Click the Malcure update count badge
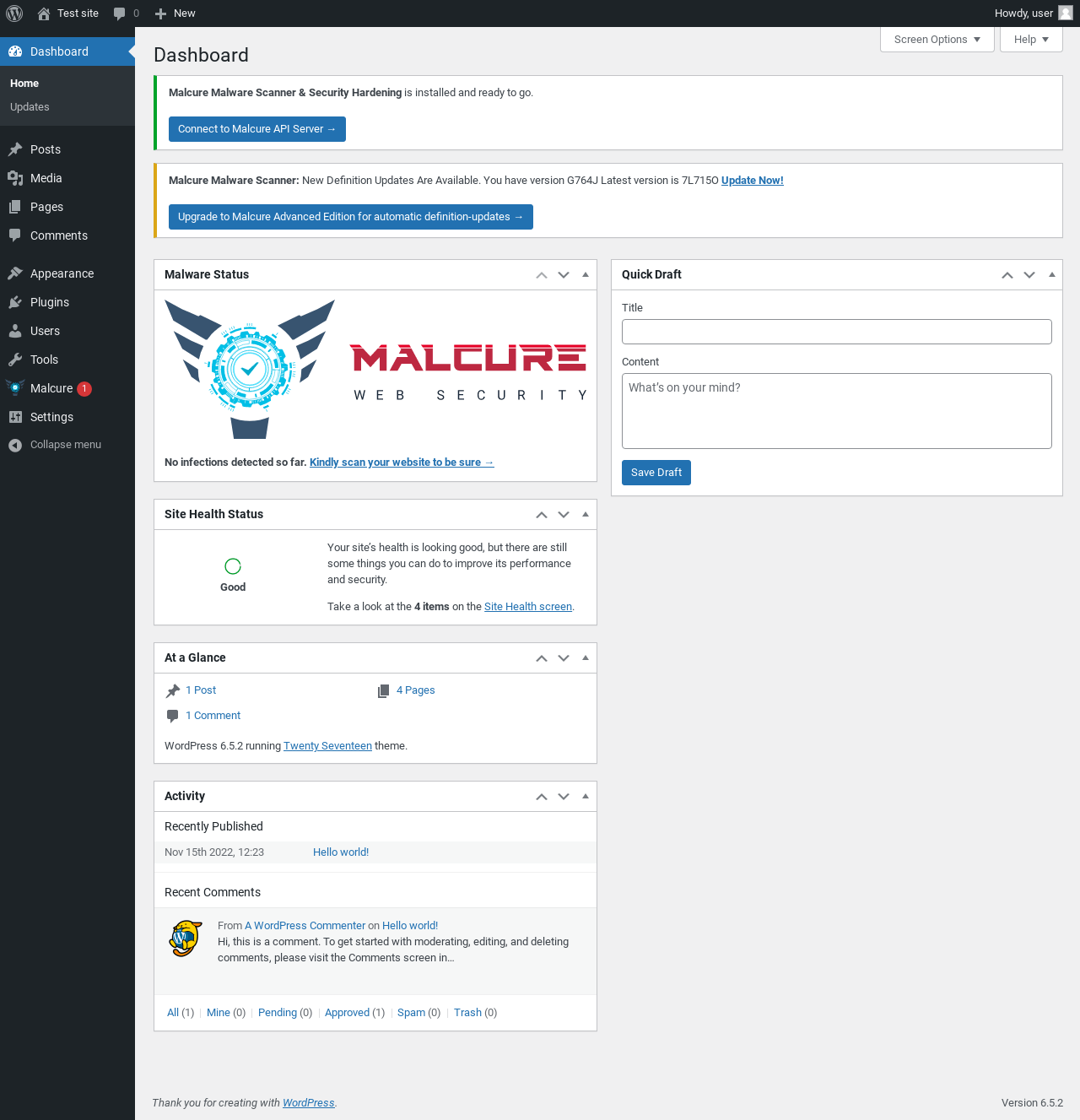 coord(84,388)
